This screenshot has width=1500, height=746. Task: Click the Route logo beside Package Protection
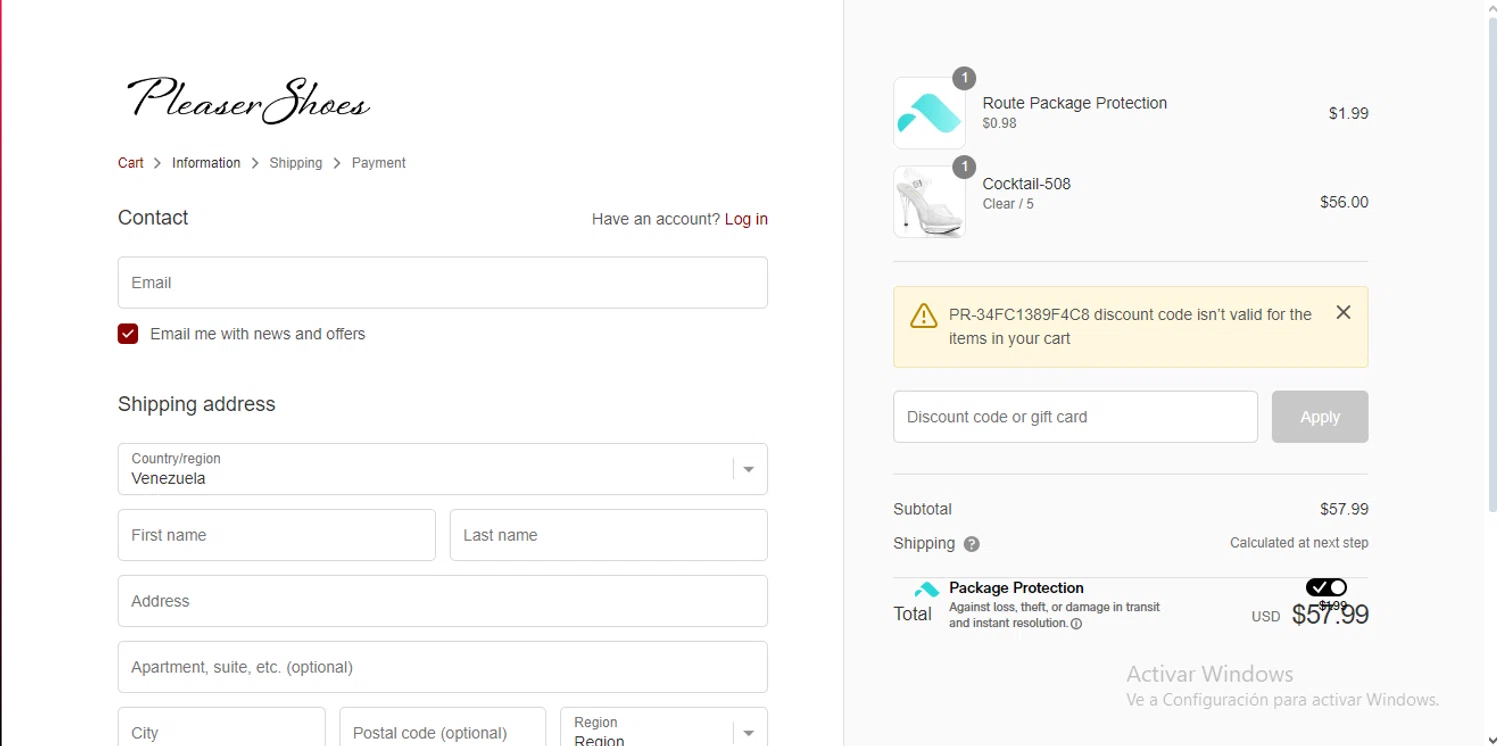[927, 589]
